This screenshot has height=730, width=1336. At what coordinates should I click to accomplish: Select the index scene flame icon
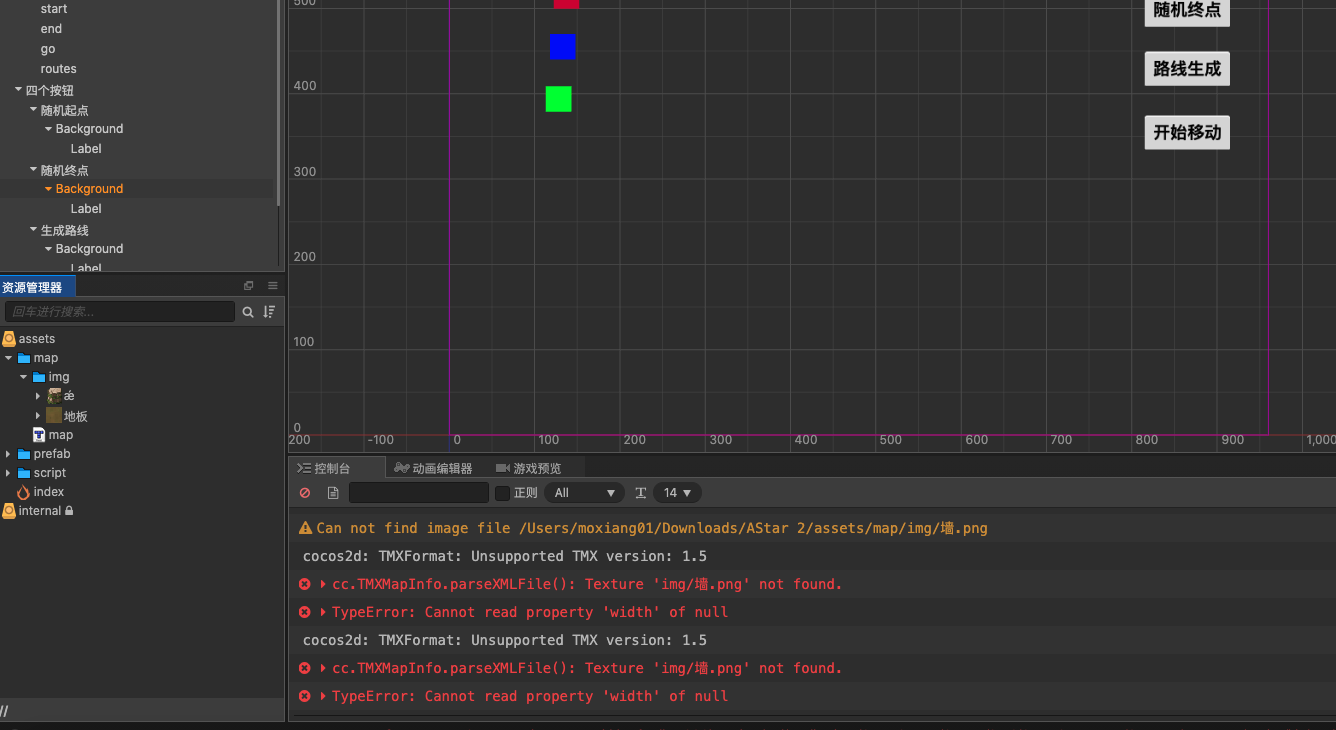coord(24,492)
